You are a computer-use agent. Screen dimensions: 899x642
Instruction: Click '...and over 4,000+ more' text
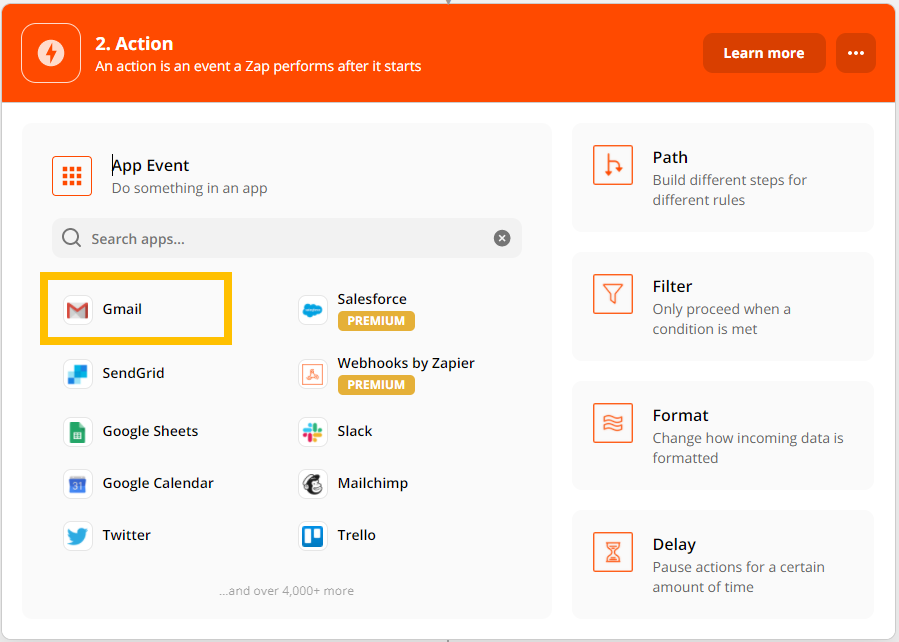coord(287,591)
